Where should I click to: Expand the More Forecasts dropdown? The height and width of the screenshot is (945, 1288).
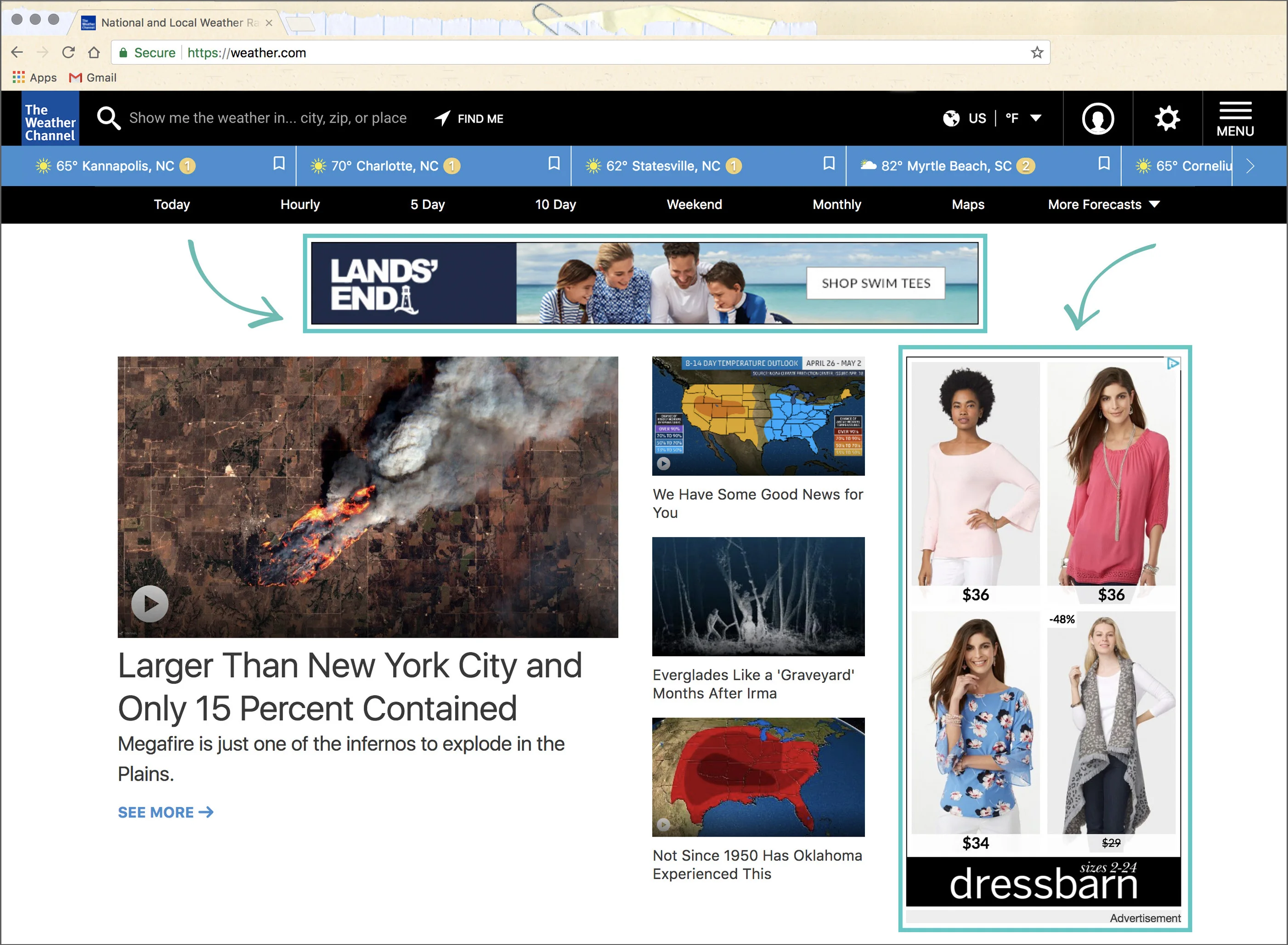(x=1103, y=204)
